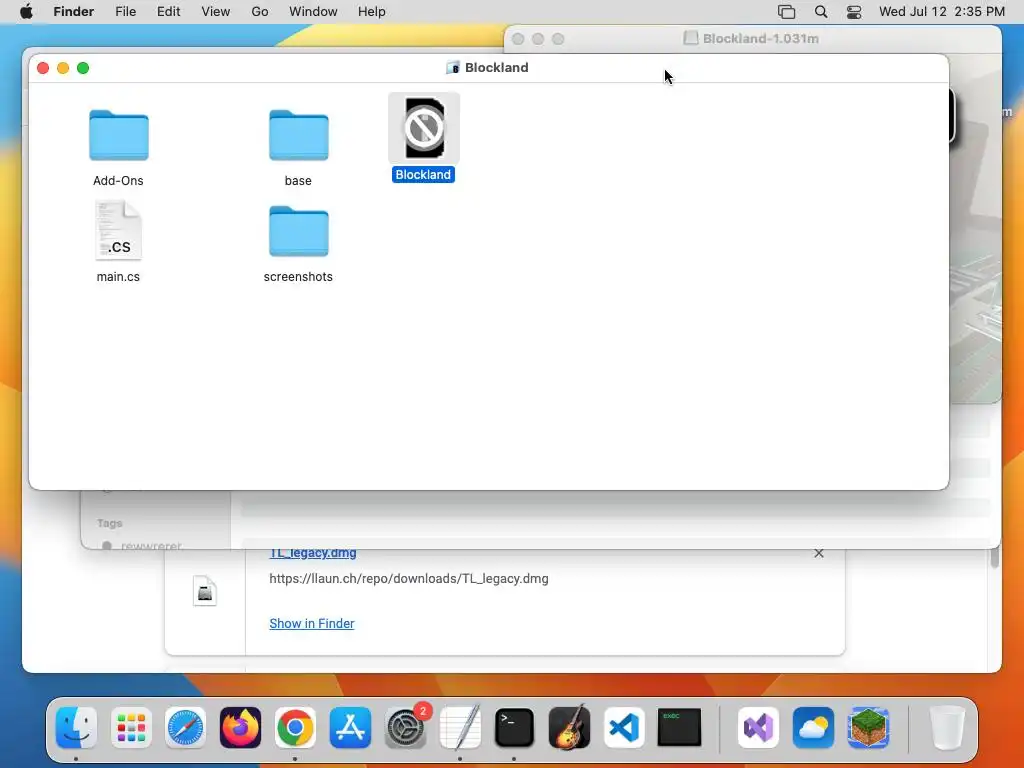Open the Go menu

coord(260,12)
